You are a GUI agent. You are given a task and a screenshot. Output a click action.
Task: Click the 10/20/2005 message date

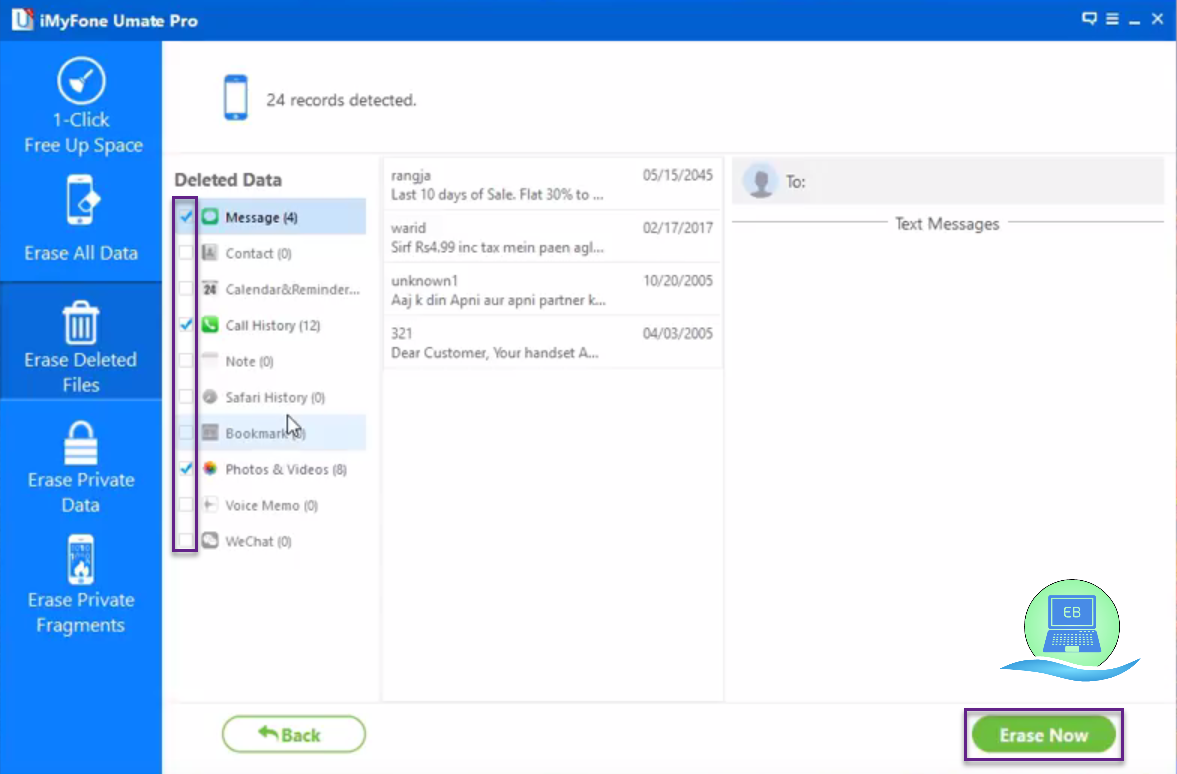point(677,280)
